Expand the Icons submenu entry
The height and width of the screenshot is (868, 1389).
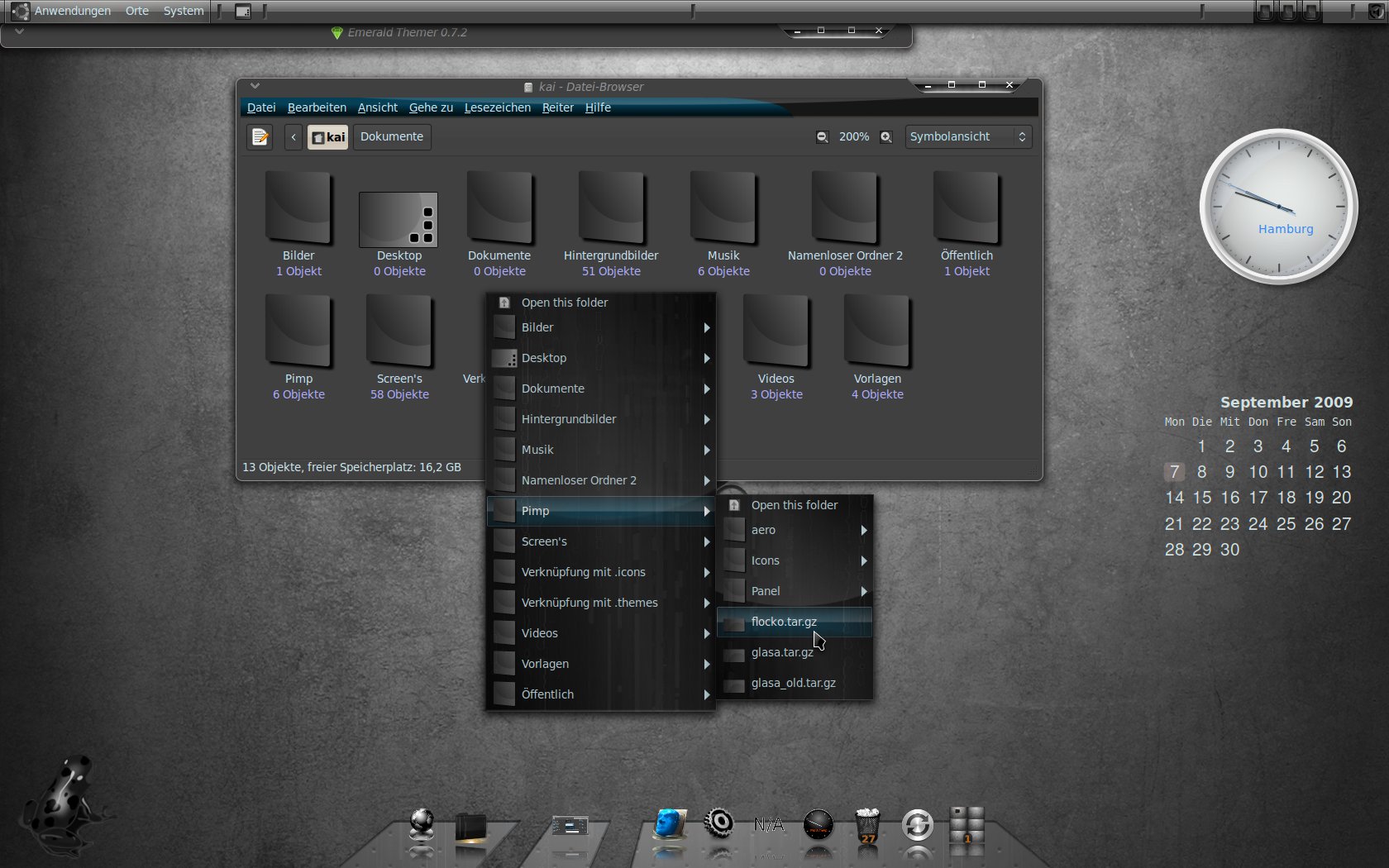795,560
